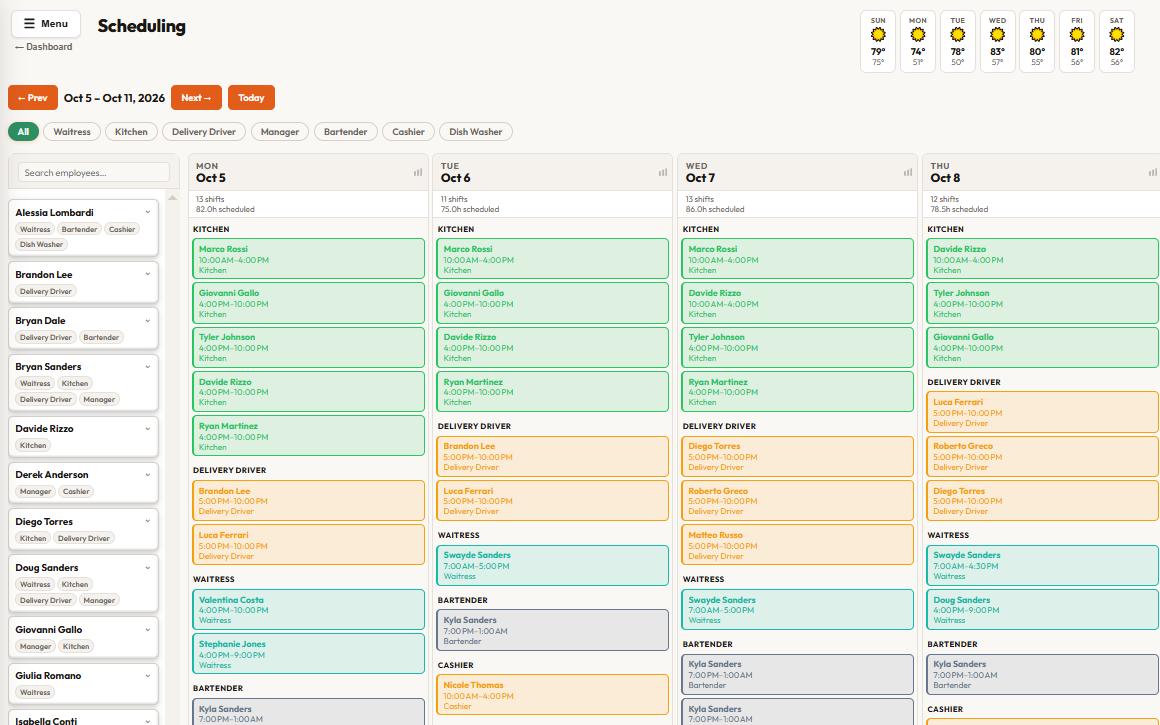Screen dimensions: 1160x725
Task: Expand Davide Rizzo employee card chevron
Action: pos(147,428)
